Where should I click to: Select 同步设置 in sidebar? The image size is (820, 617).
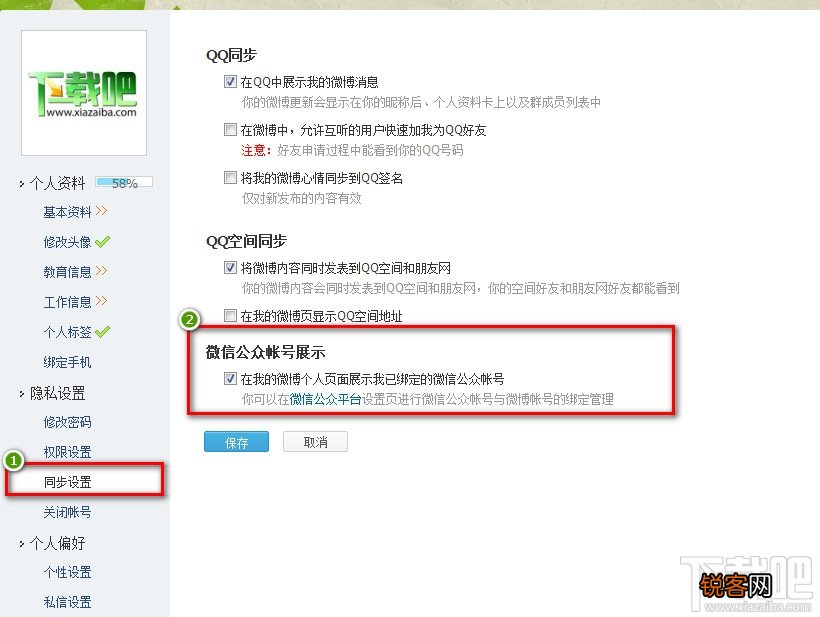(x=67, y=482)
